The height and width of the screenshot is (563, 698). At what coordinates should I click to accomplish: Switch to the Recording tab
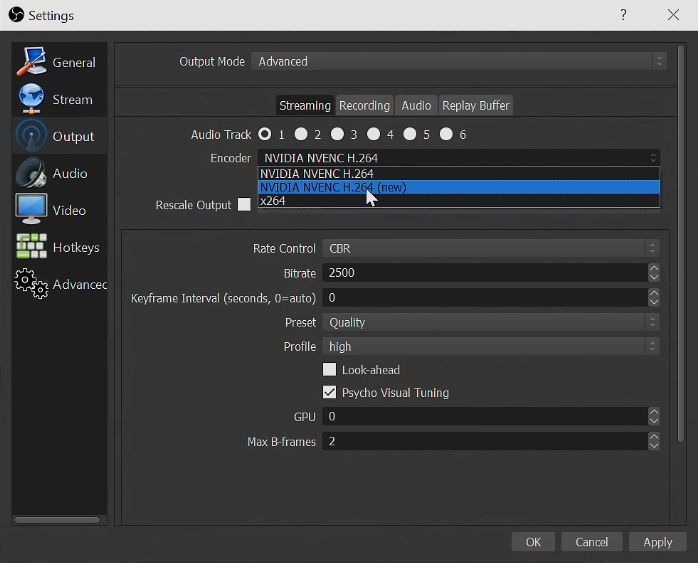(x=365, y=105)
